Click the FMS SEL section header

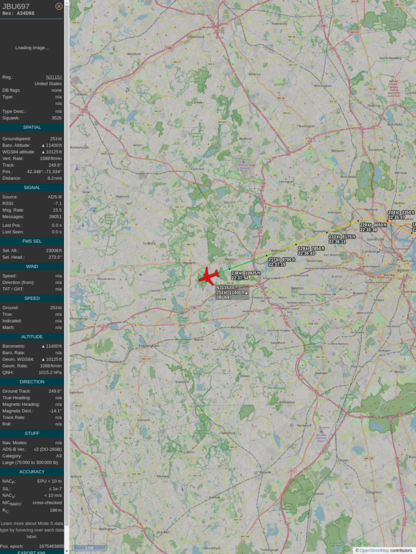tap(32, 241)
